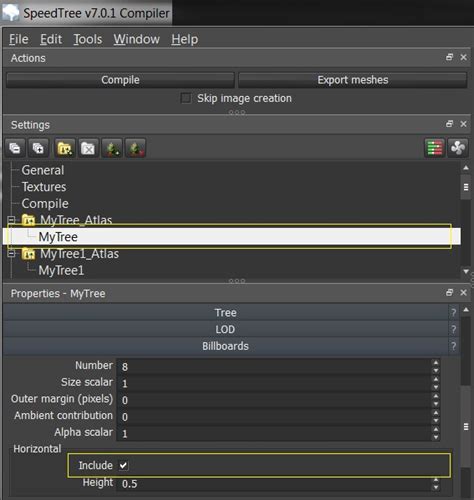Decrease Size scalar with stepper down arrow
Viewport: 474px width, 500px height.
(x=436, y=387)
